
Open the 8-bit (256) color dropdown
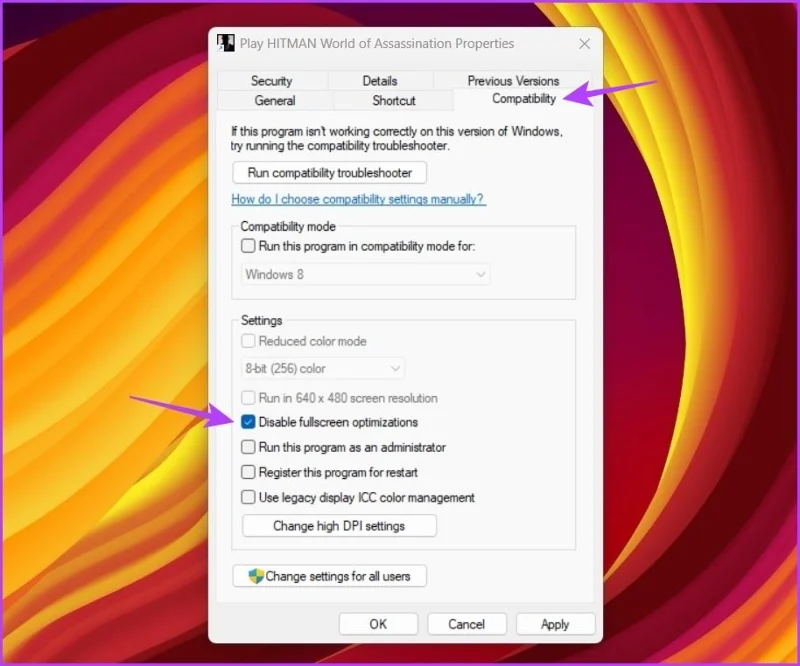coord(322,368)
